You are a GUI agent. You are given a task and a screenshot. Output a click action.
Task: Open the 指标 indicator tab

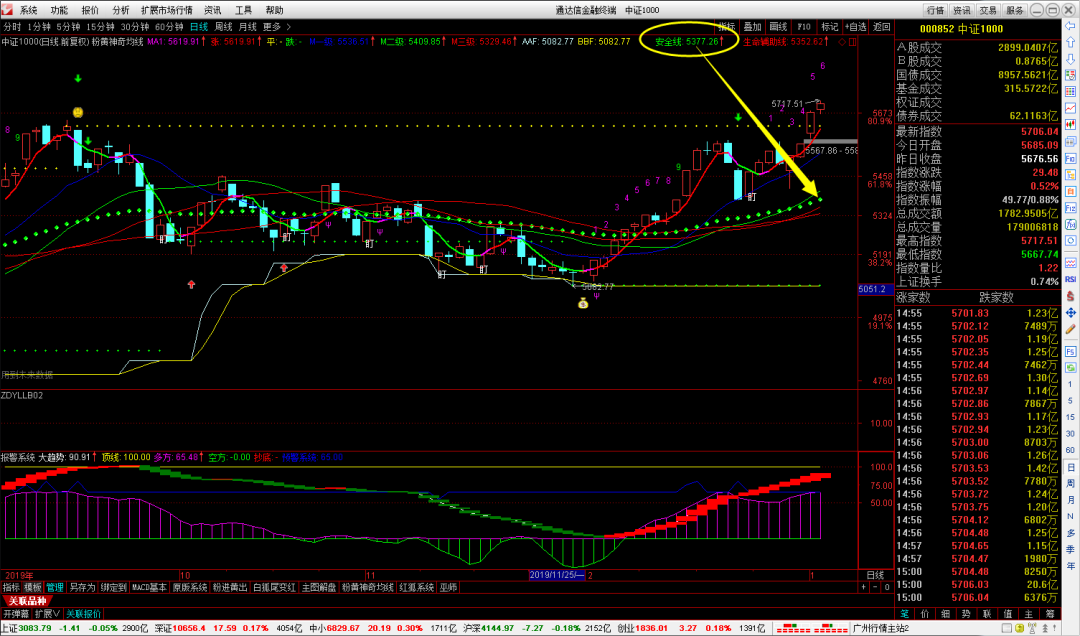tap(11, 588)
